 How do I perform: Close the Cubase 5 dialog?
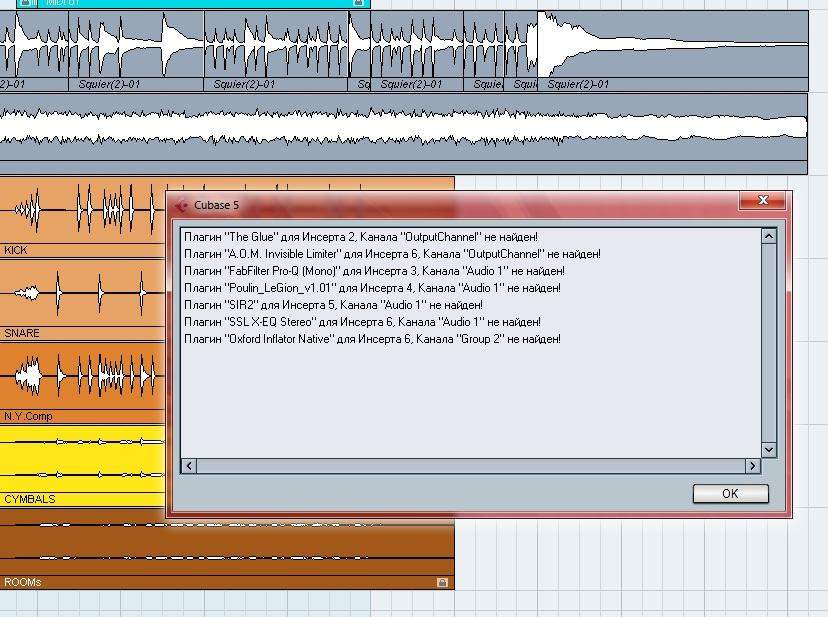763,200
